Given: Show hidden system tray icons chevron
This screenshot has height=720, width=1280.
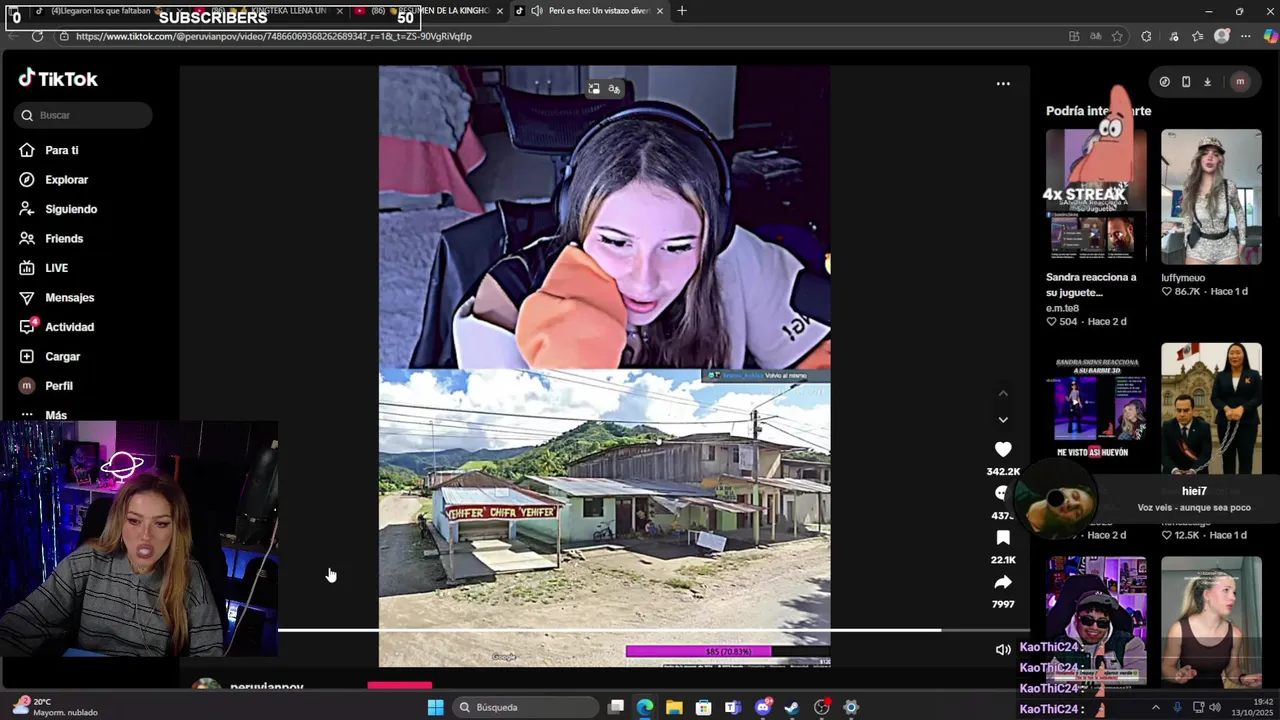Looking at the screenshot, I should click(x=1156, y=708).
